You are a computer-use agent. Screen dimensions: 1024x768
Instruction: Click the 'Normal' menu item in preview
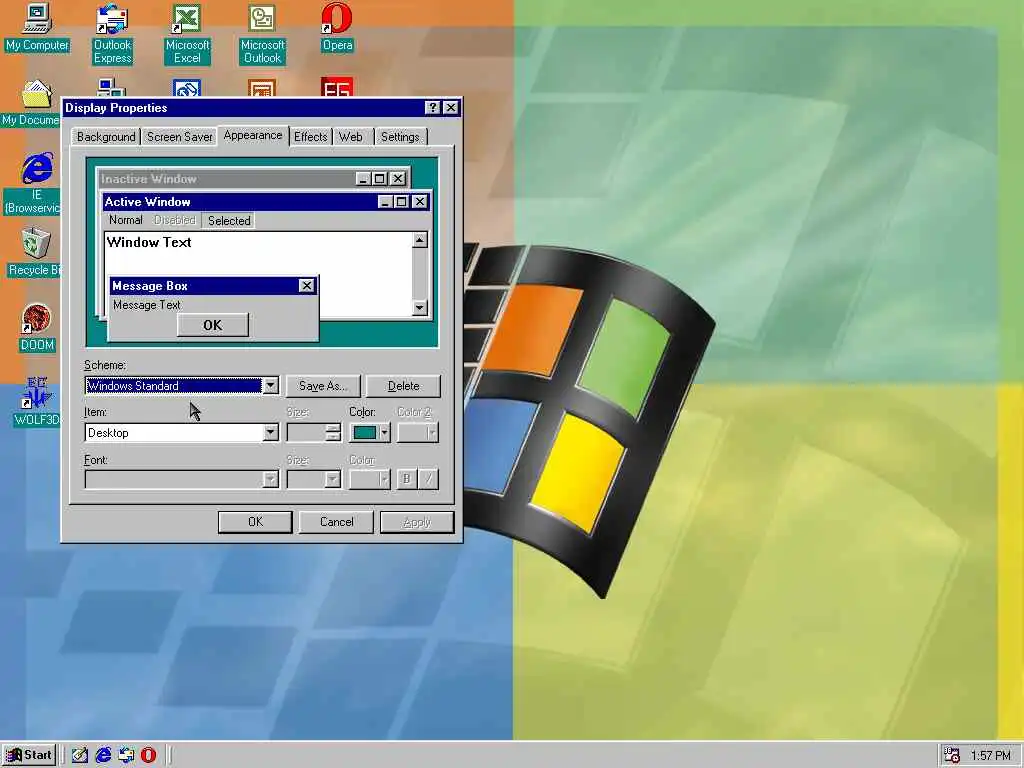point(125,220)
